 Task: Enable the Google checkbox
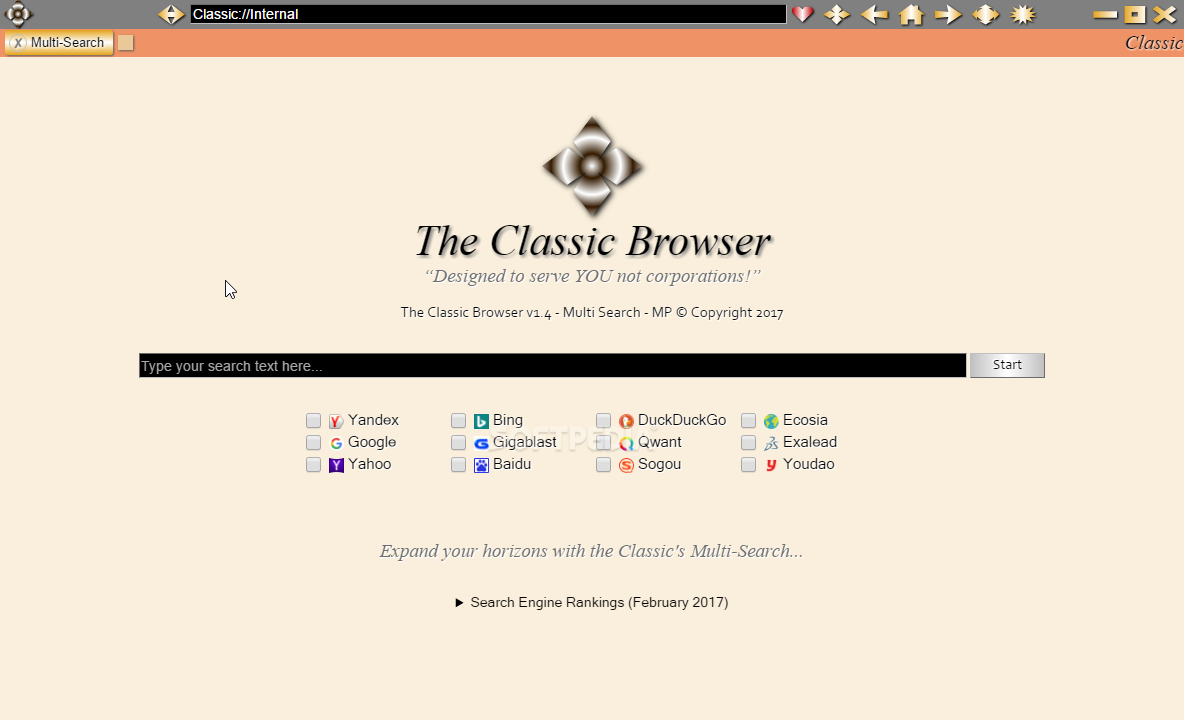(x=313, y=442)
